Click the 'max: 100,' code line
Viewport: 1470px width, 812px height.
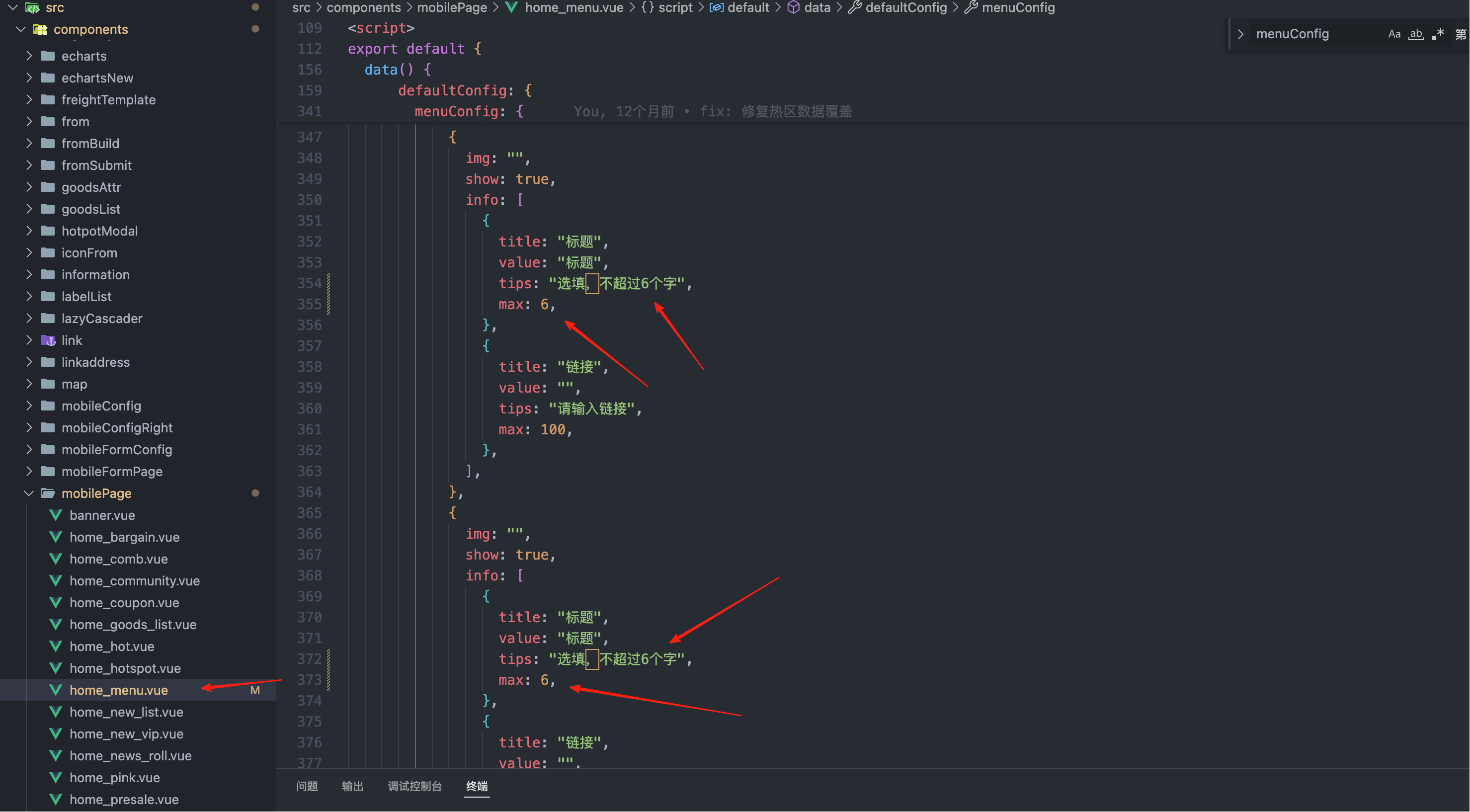tap(535, 429)
